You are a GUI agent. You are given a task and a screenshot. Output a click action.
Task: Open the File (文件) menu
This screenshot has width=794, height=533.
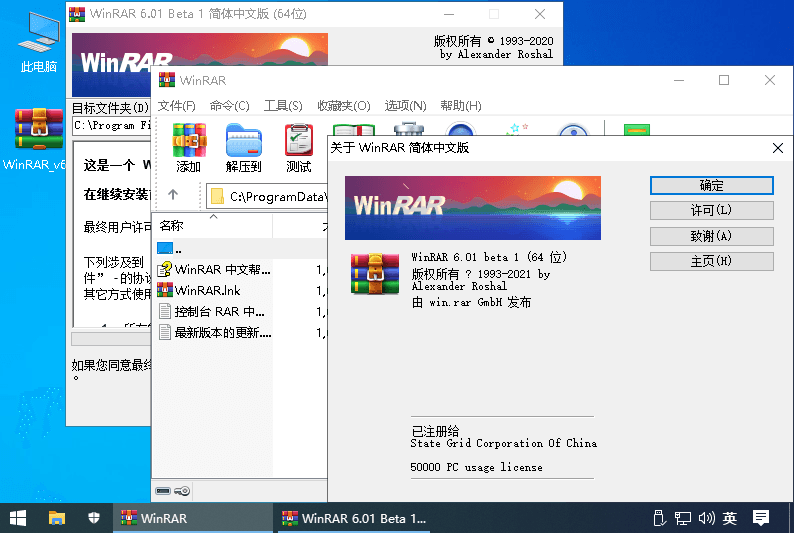[x=176, y=106]
